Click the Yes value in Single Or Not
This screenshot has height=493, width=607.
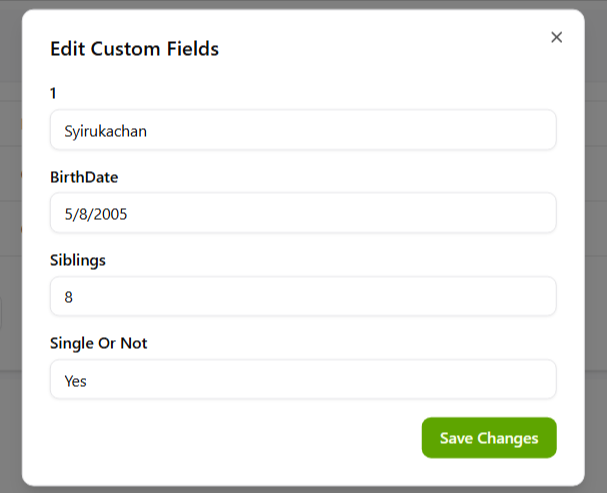(x=76, y=380)
